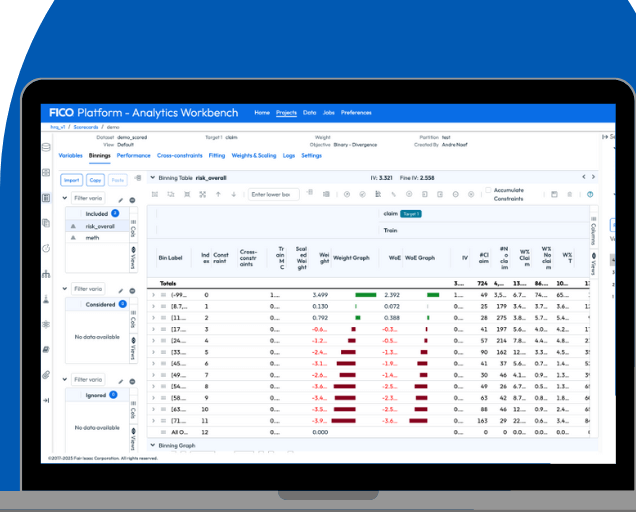Switch to the Weights & Scaling tab
The width and height of the screenshot is (636, 512).
[254, 155]
